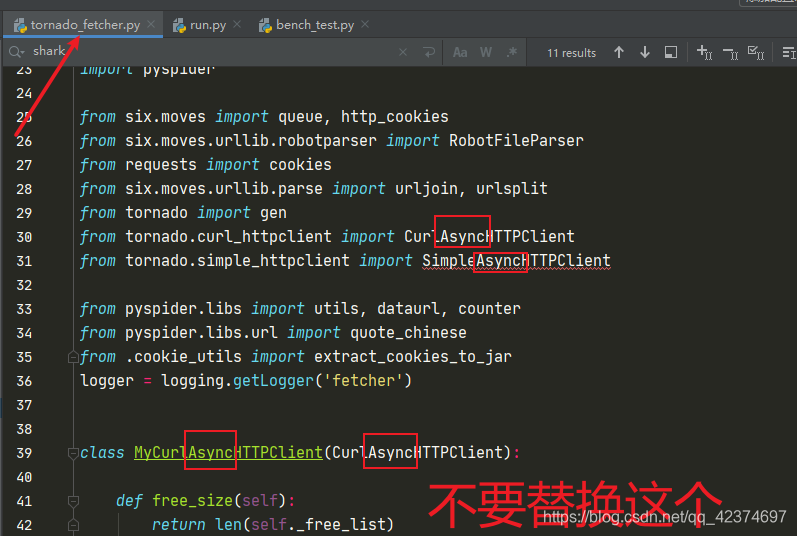Close the bench_test.py tab
Image resolution: width=797 pixels, height=536 pixels.
click(x=365, y=24)
